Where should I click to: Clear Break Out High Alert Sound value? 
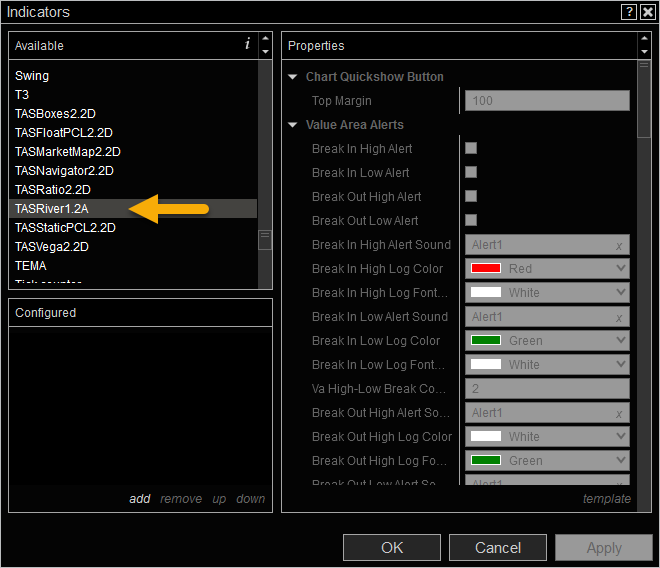(619, 414)
